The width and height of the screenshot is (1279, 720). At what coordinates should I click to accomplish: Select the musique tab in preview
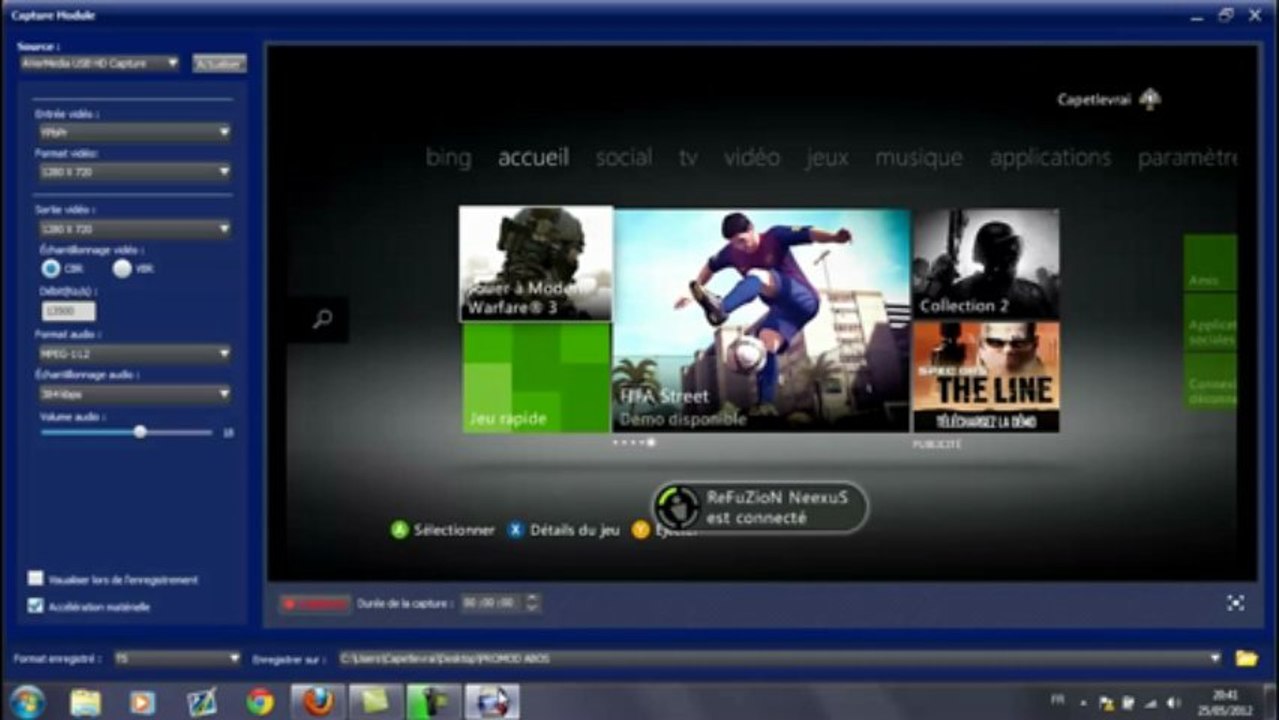click(x=919, y=157)
